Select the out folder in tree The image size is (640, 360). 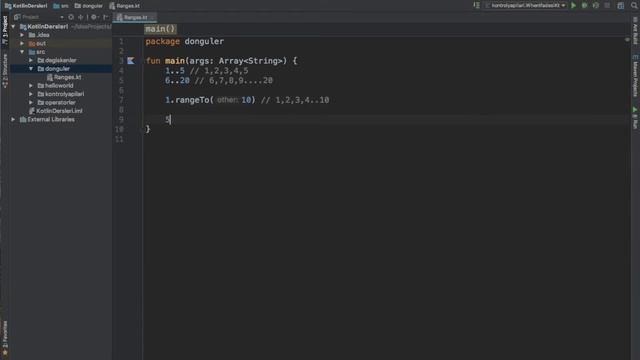tap(37, 43)
